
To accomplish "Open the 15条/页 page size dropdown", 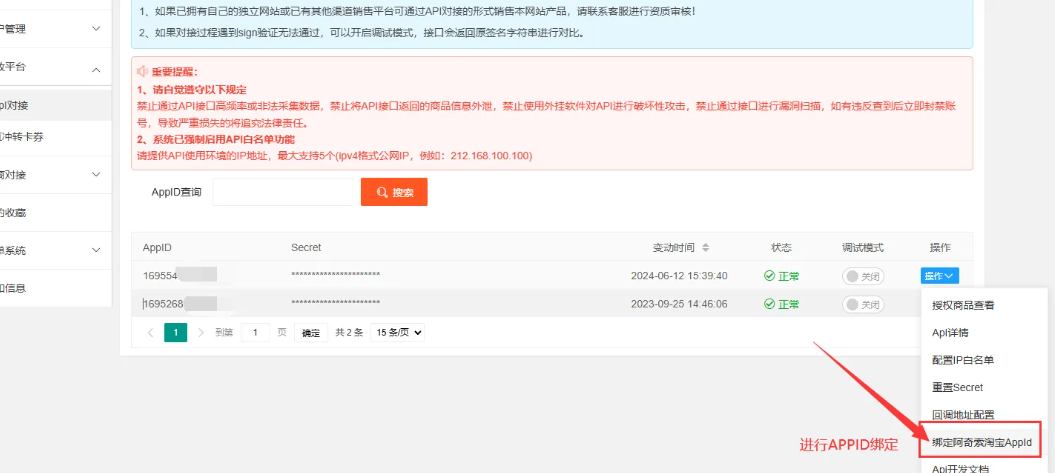I will tap(397, 332).
